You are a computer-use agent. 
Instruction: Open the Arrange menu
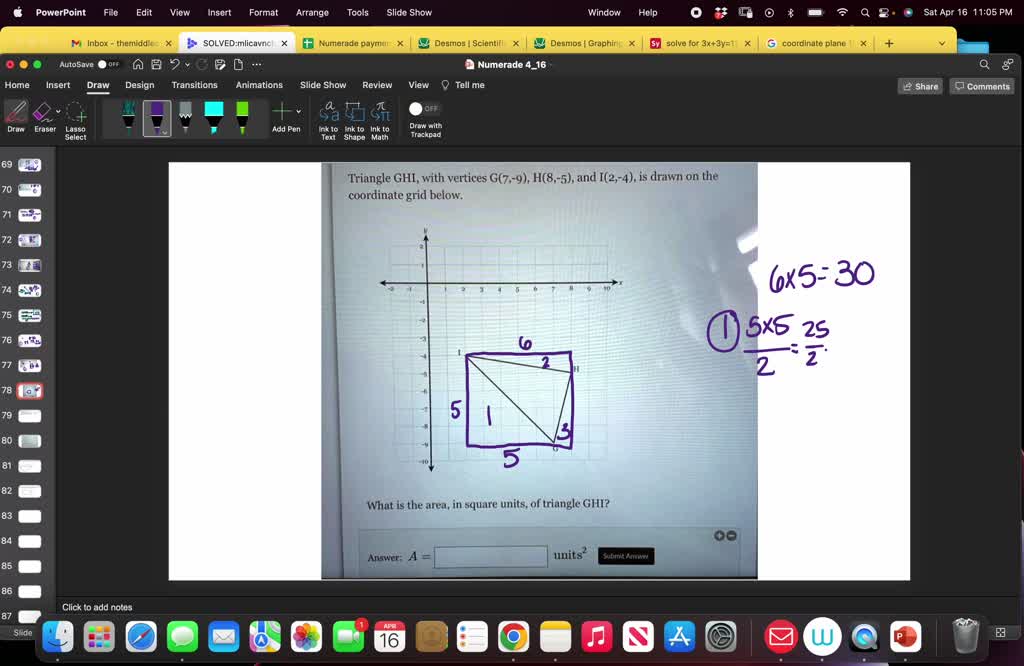coord(312,14)
